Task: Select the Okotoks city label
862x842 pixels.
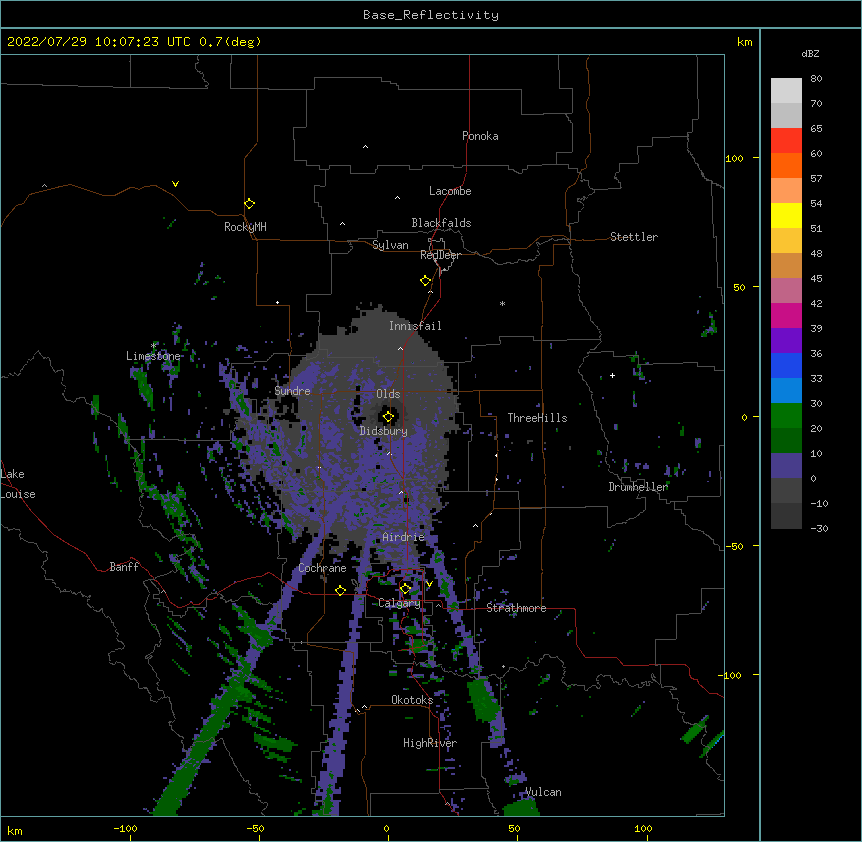Action: (x=411, y=700)
